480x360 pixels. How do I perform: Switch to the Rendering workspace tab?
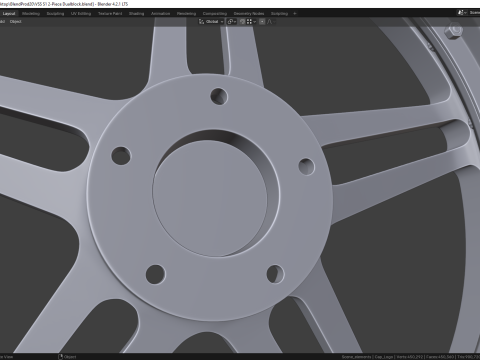click(186, 14)
